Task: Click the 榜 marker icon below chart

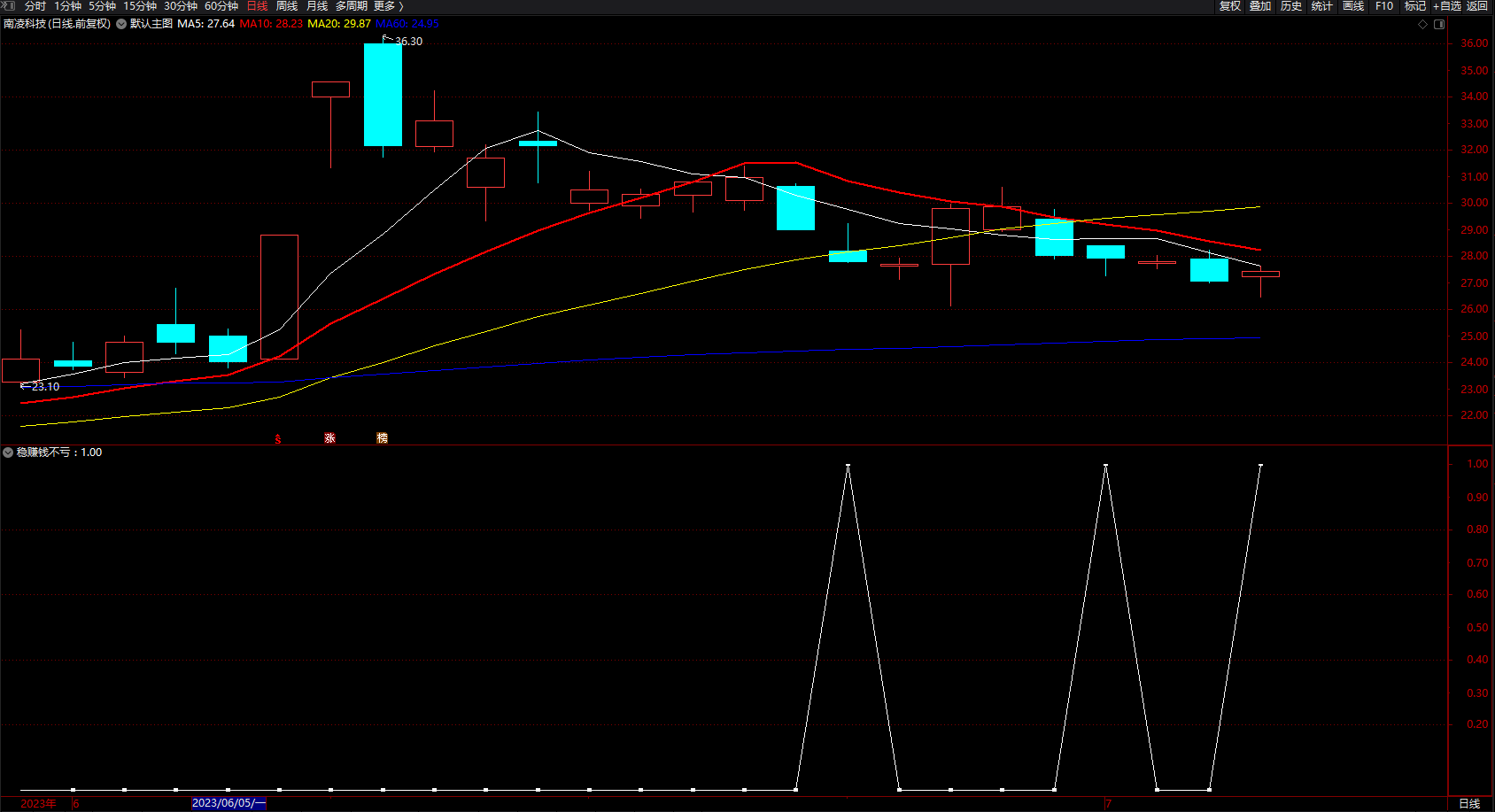Action: 382,438
